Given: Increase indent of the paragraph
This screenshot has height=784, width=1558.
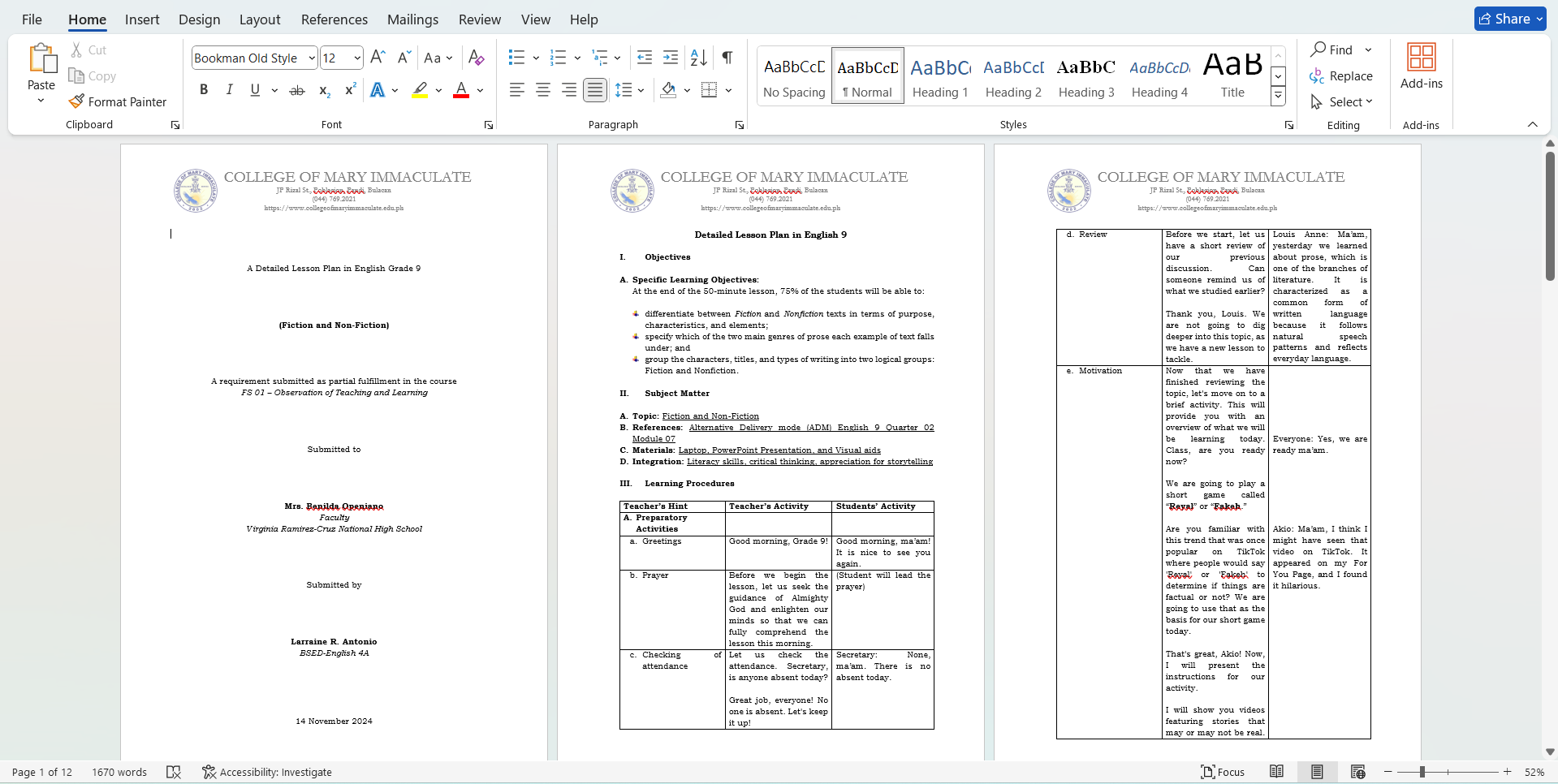Looking at the screenshot, I should [671, 58].
